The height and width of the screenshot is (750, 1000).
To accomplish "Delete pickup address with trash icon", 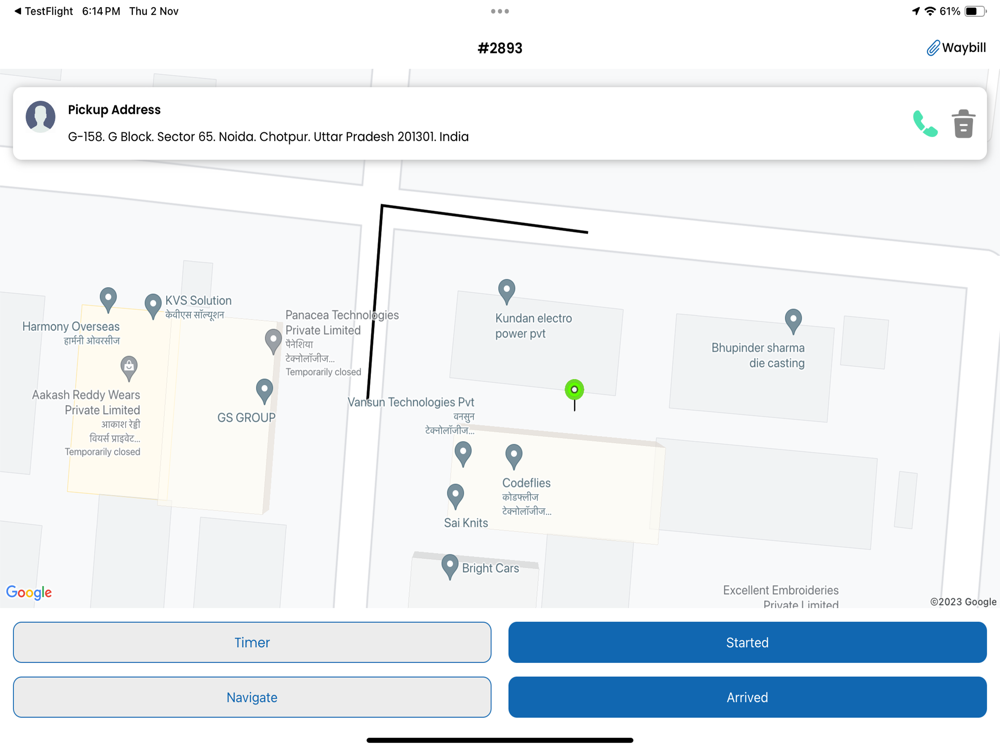I will 963,124.
